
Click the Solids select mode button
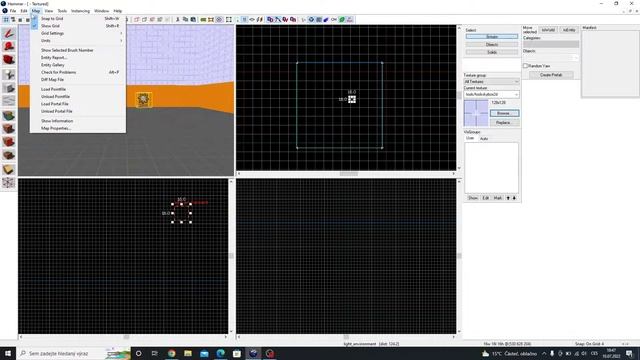pos(492,52)
